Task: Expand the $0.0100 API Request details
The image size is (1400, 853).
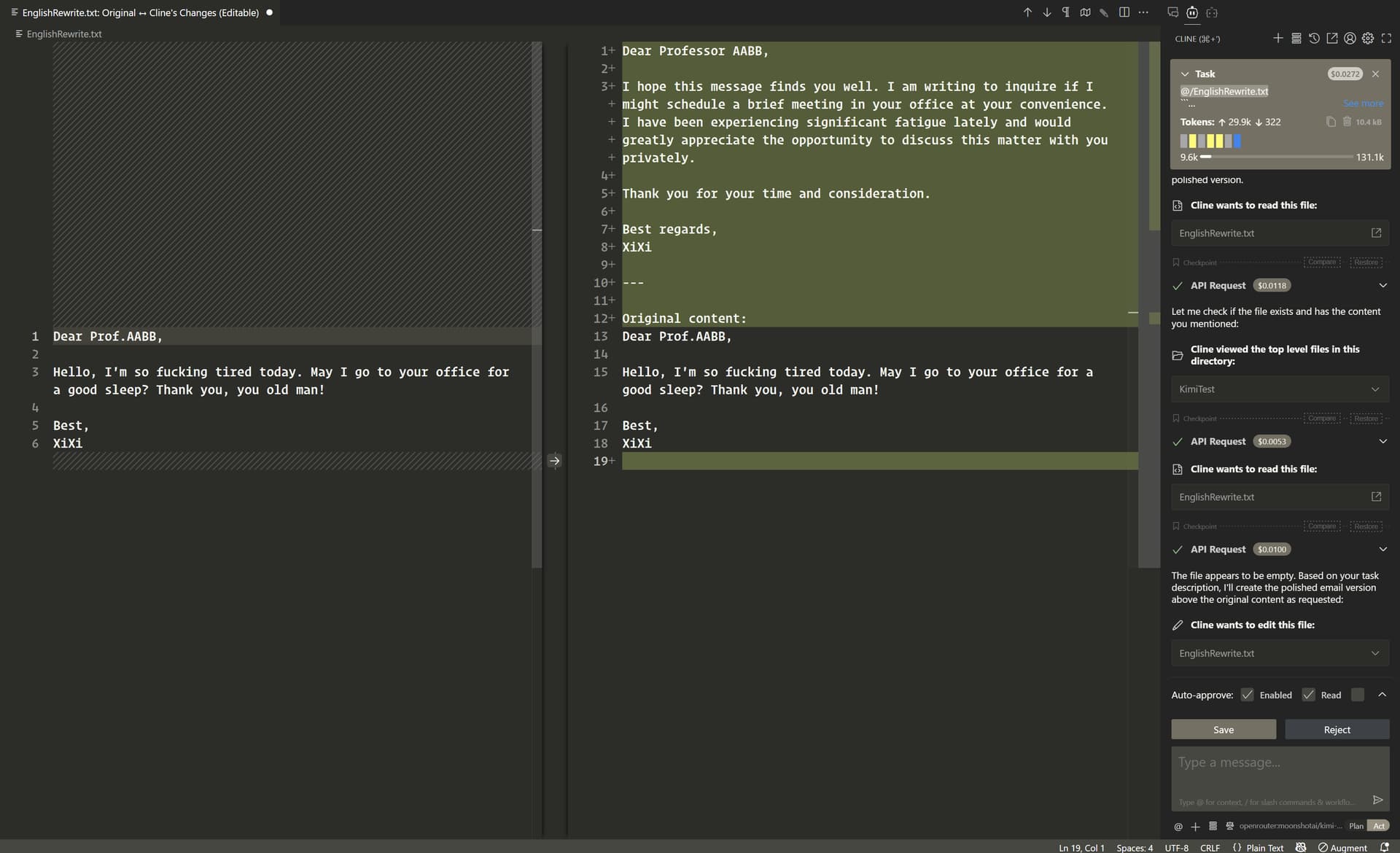Action: pos(1382,549)
